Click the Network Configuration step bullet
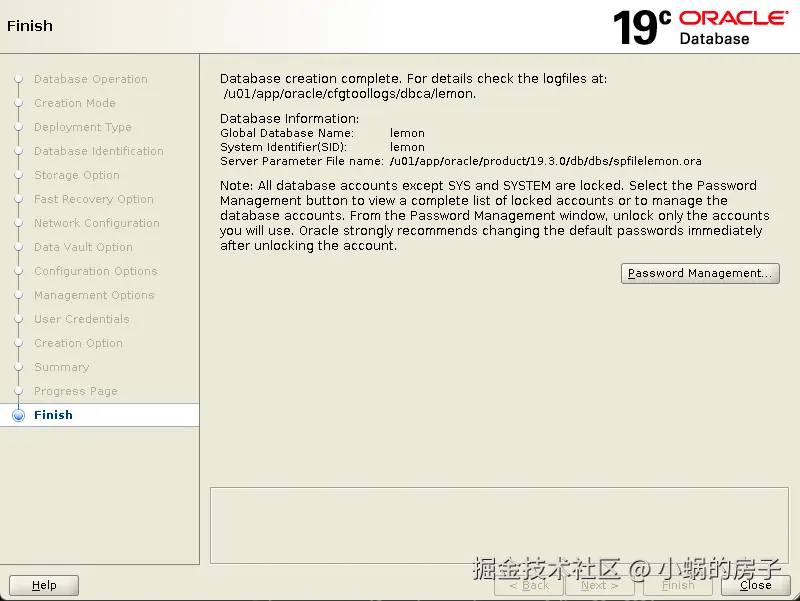This screenshot has height=601, width=800. pyautogui.click(x=18, y=223)
